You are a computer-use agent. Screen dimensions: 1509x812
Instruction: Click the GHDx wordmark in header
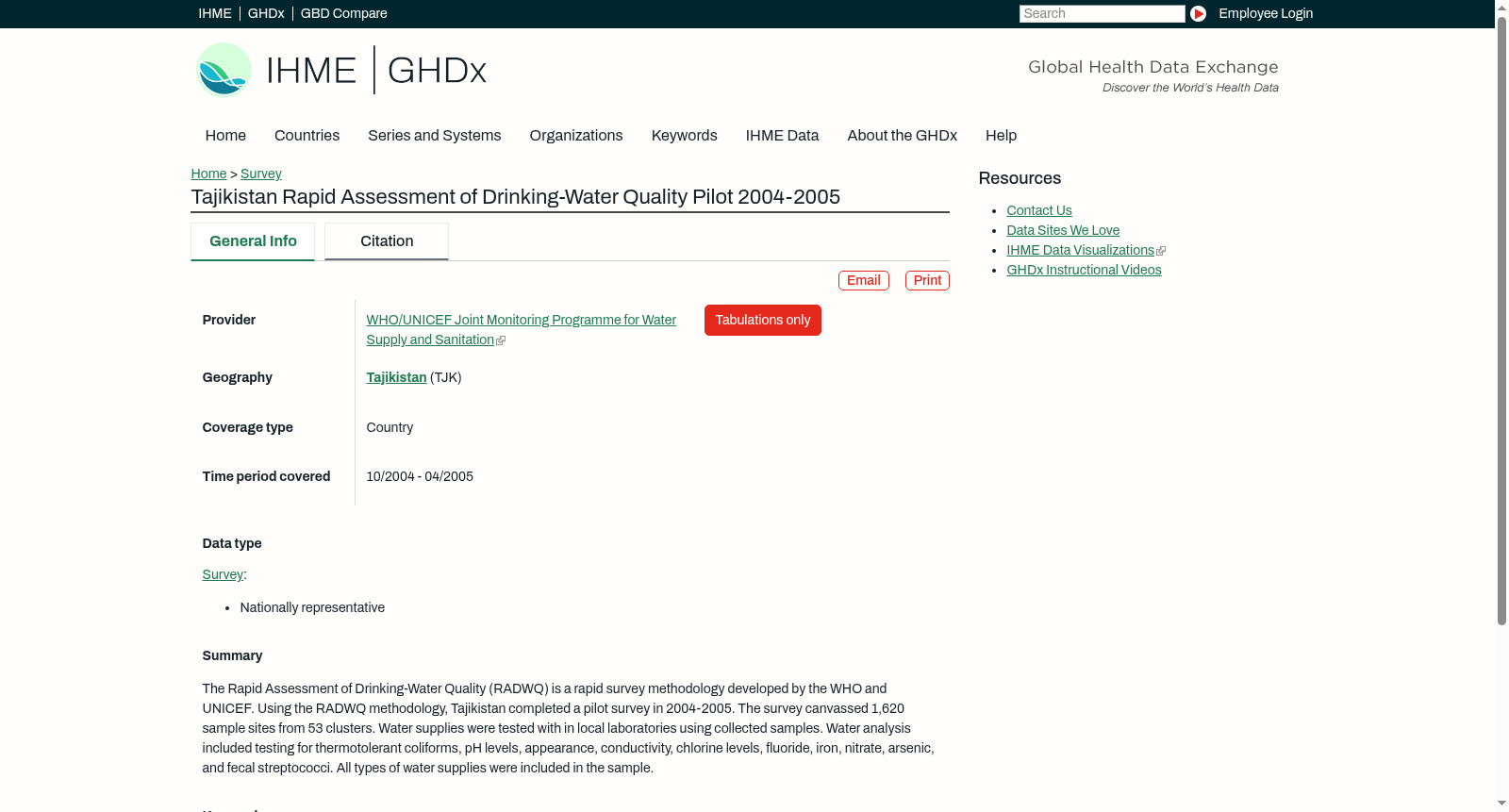click(437, 71)
